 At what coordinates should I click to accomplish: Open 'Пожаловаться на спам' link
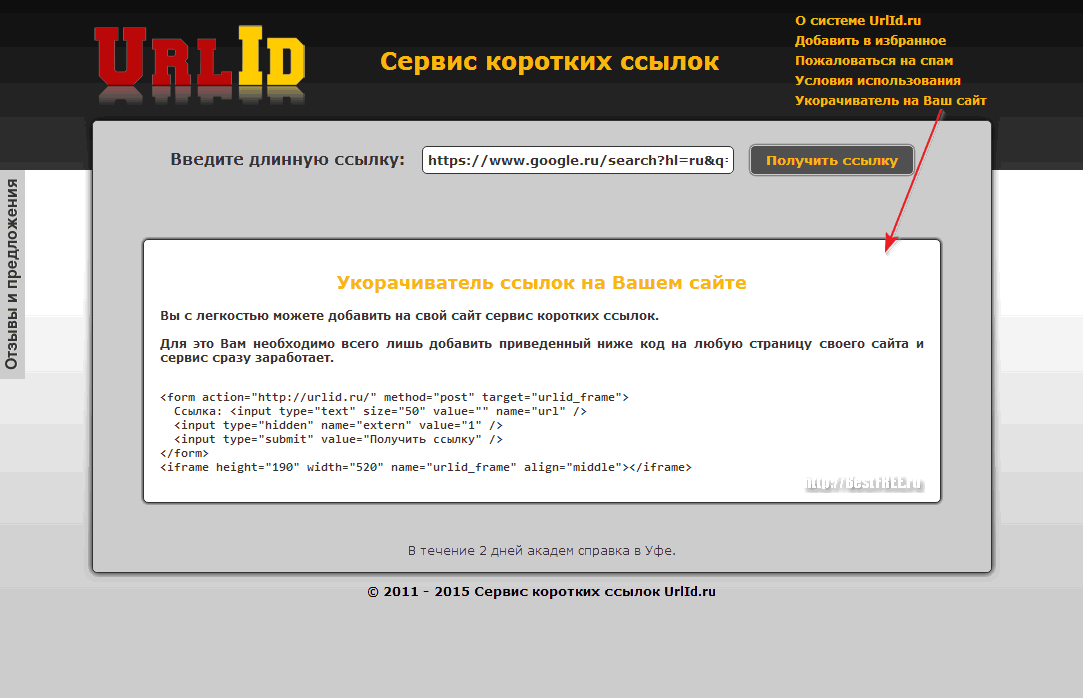click(873, 61)
